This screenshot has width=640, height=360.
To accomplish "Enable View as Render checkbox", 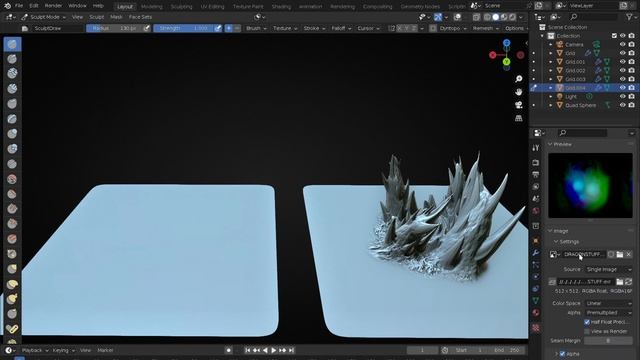I will pos(587,331).
